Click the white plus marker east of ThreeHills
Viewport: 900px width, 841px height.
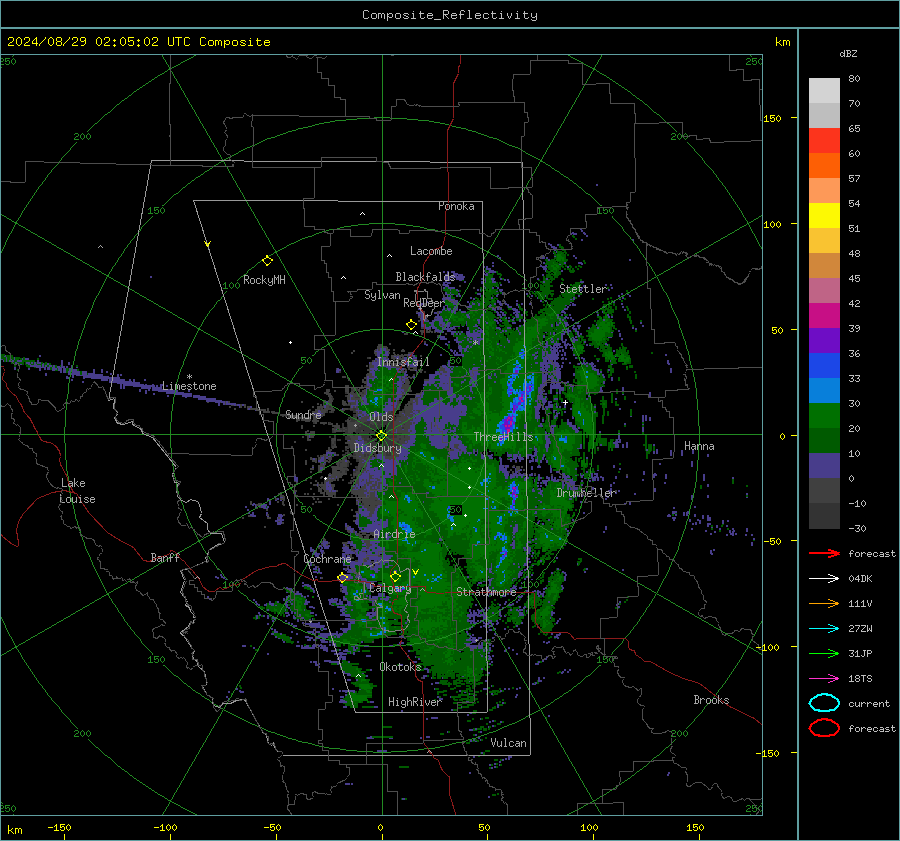[565, 403]
